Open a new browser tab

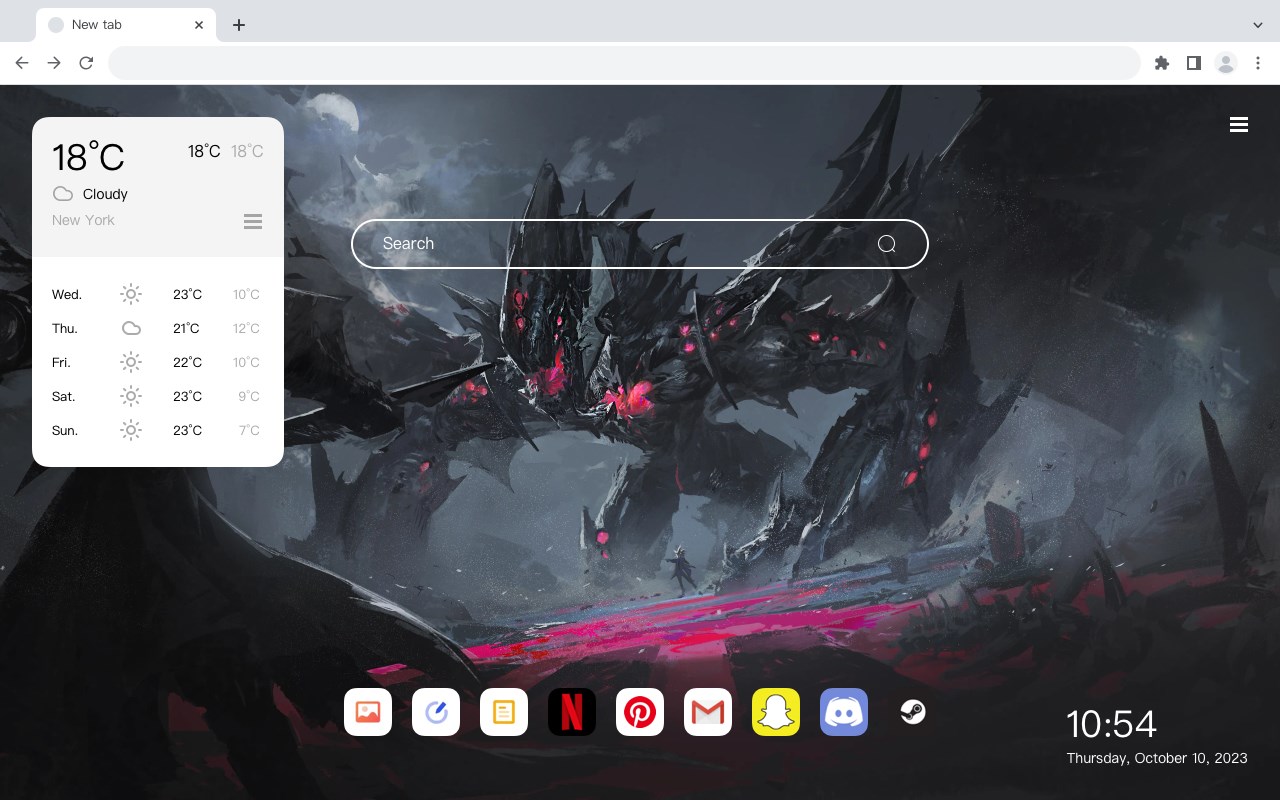(238, 25)
